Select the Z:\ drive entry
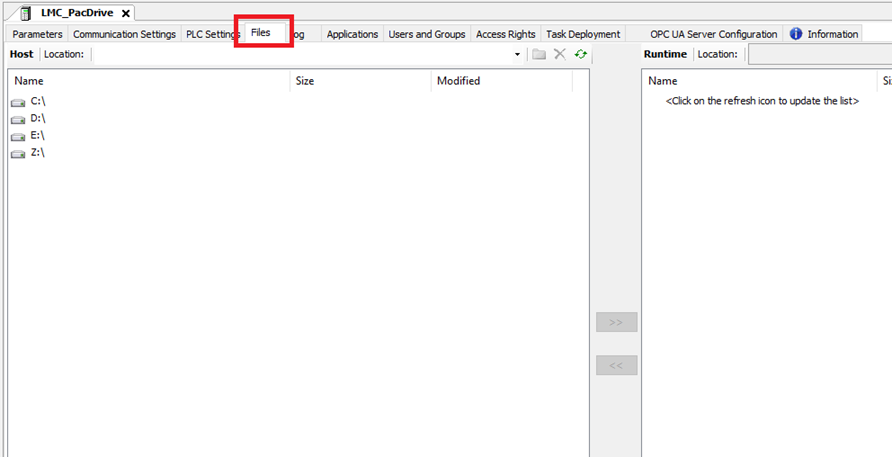 click(37, 152)
